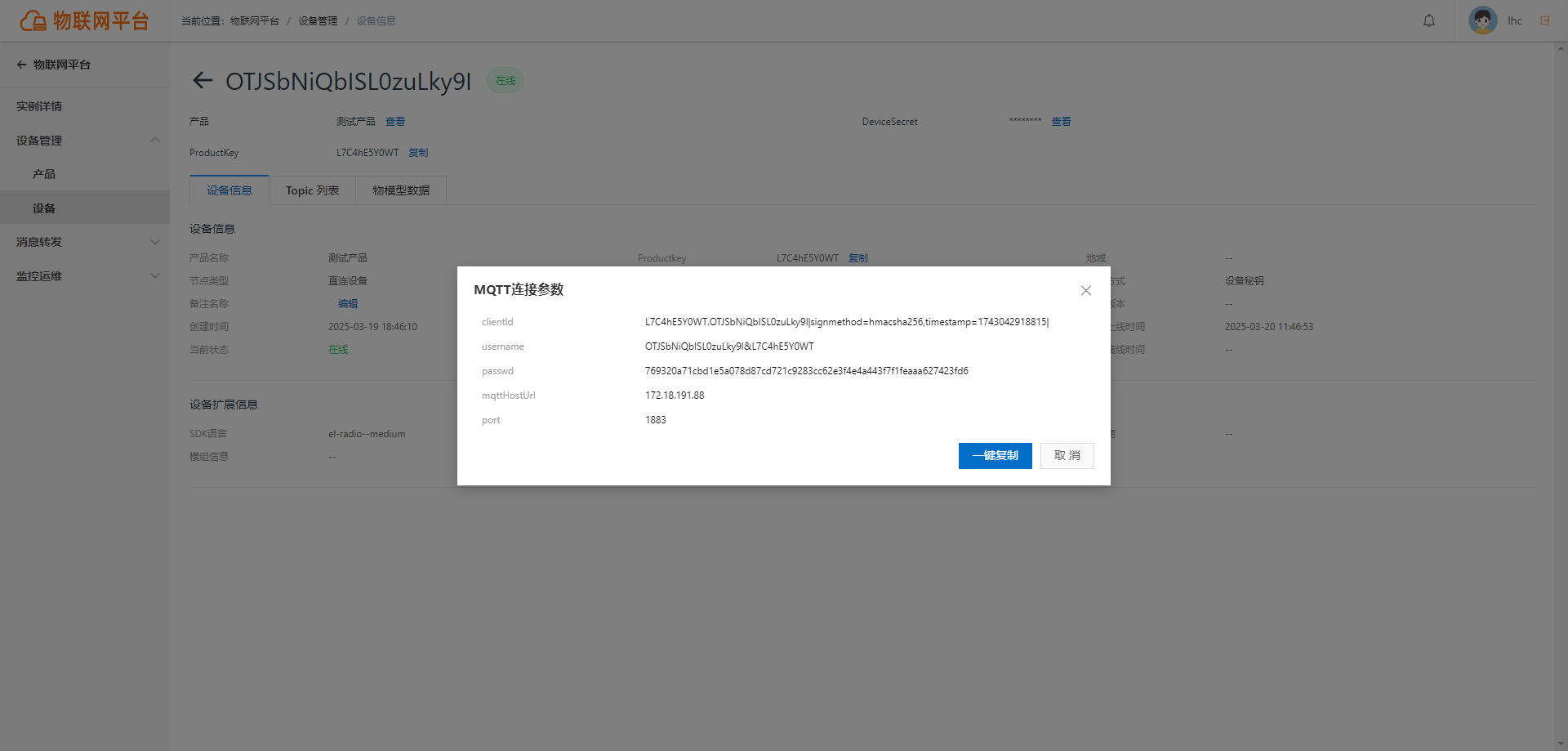This screenshot has width=1568, height=751.
Task: Go back via sidebar 物联网平台 arrow
Action: pos(21,65)
